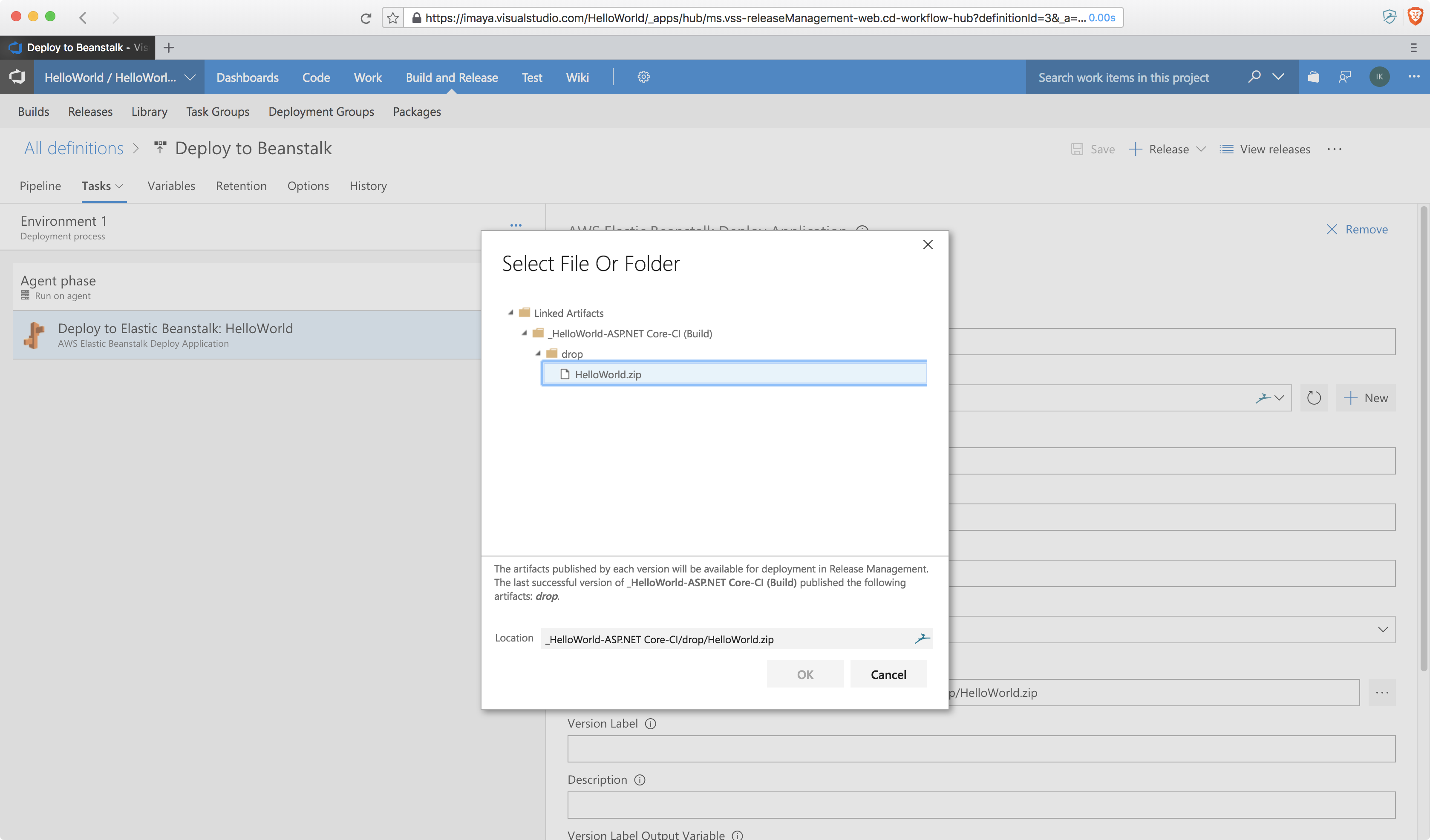Open the combo box chevron above HelloWorld.zip field
The image size is (1430, 840).
(1382, 630)
